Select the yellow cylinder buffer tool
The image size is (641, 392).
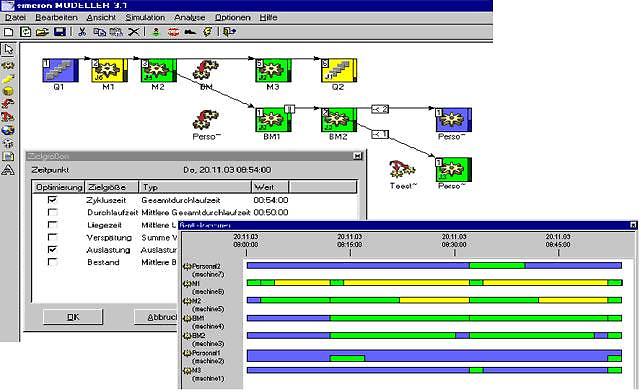pyautogui.click(x=8, y=91)
